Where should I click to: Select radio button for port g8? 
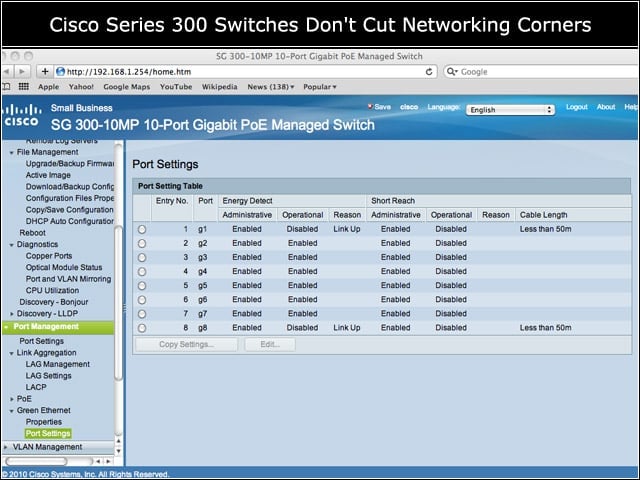(142, 328)
